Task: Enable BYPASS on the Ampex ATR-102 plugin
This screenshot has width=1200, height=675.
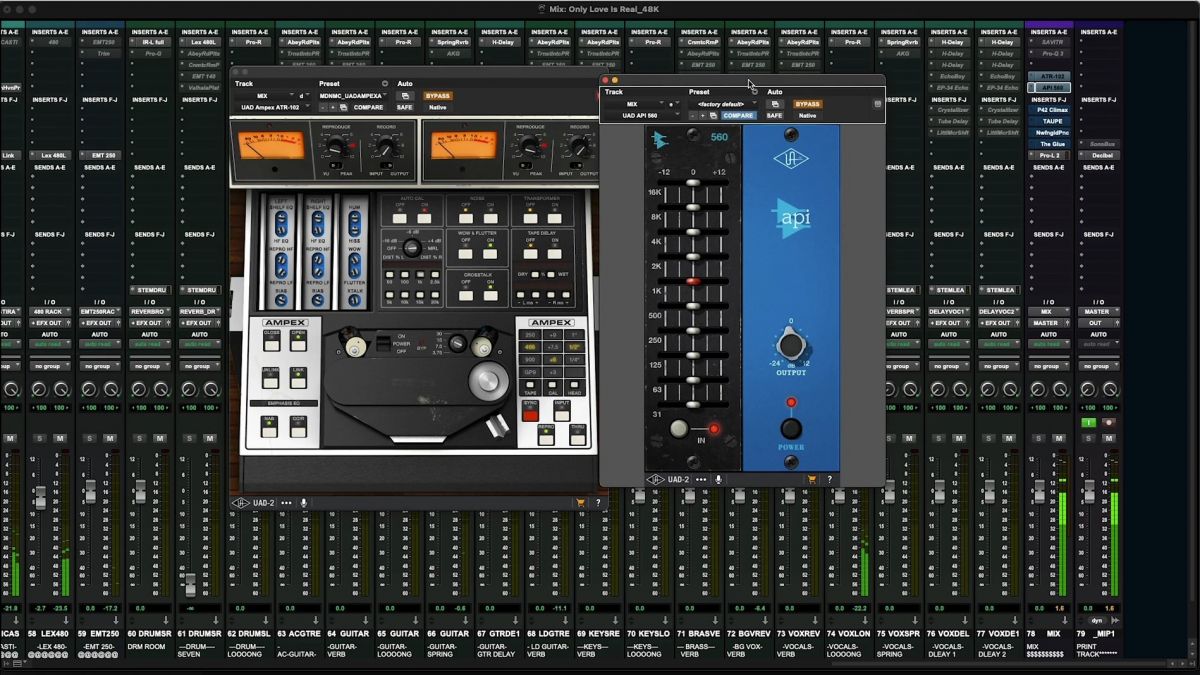Action: pos(438,95)
